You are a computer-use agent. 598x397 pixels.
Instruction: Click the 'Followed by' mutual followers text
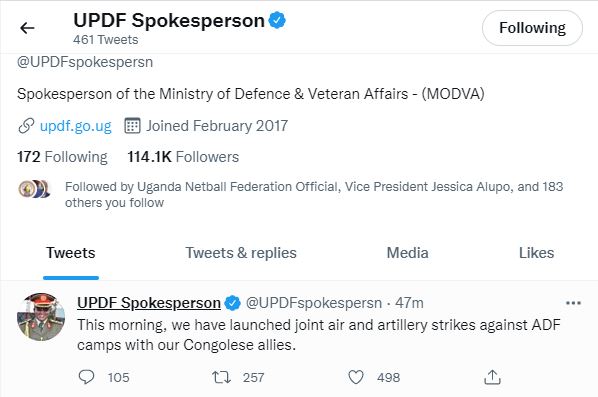pos(314,194)
